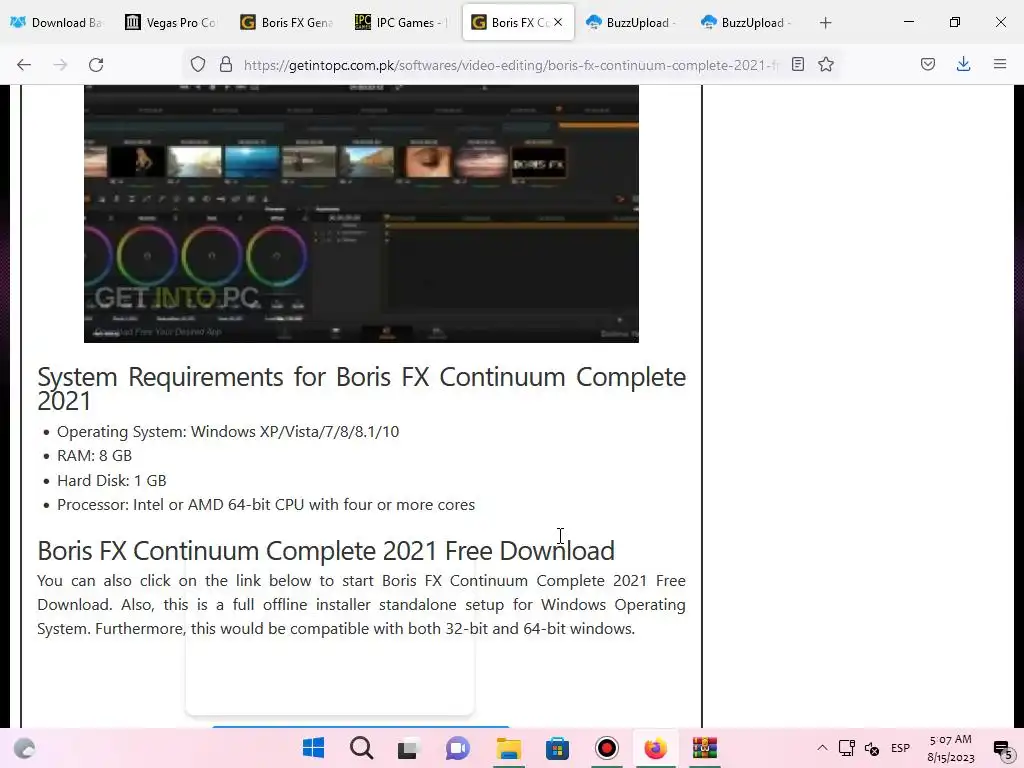Image resolution: width=1024 pixels, height=768 pixels.
Task: Click the Processor requirement line
Action: coord(266,505)
